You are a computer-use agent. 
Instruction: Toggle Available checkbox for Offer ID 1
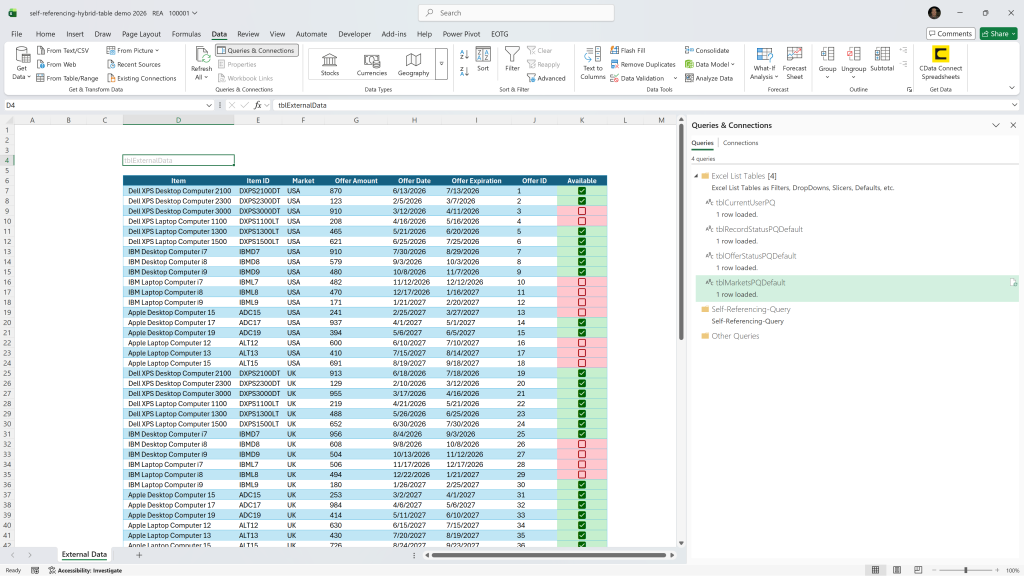pos(582,191)
